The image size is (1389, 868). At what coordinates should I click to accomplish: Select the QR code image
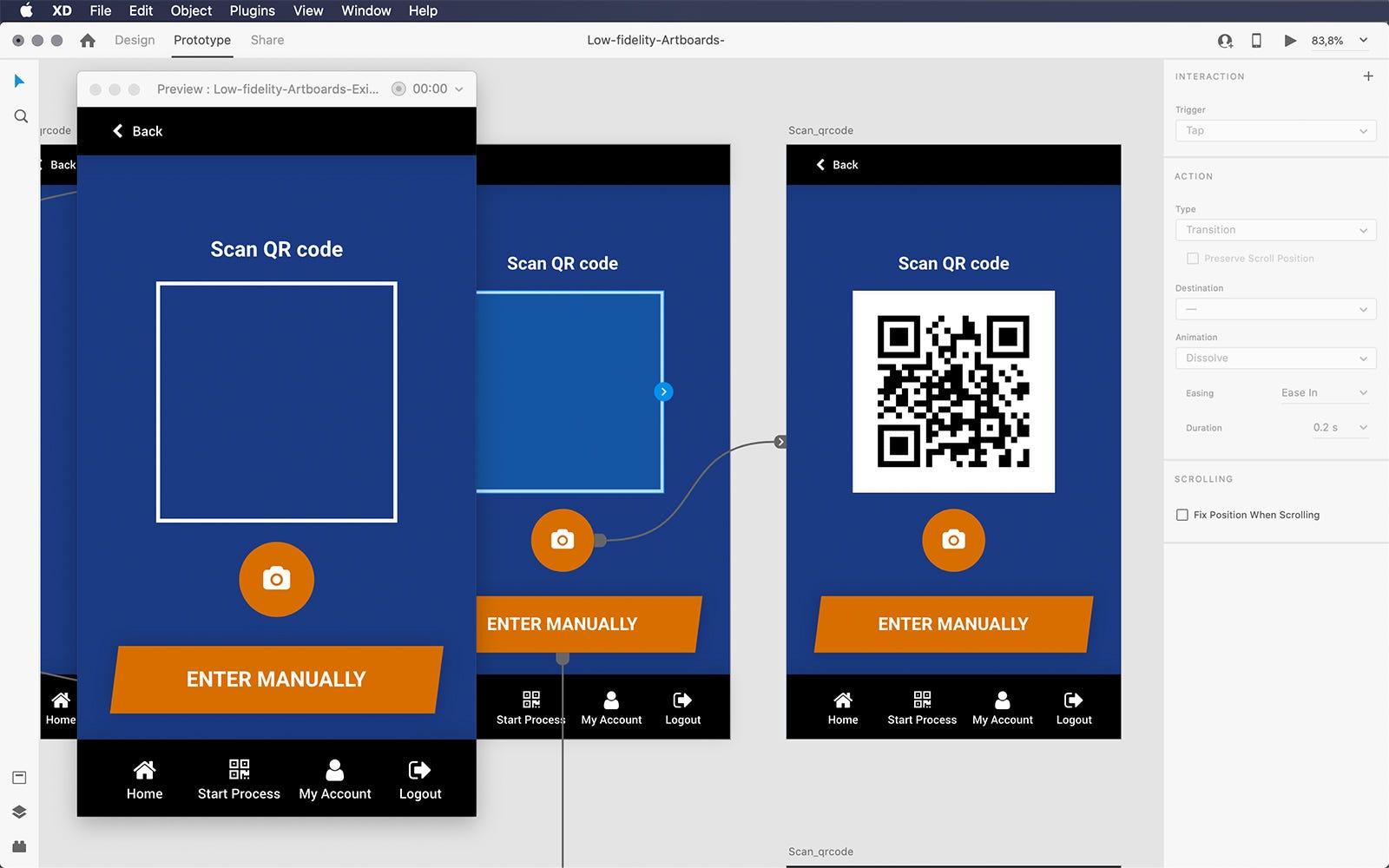pyautogui.click(x=953, y=391)
